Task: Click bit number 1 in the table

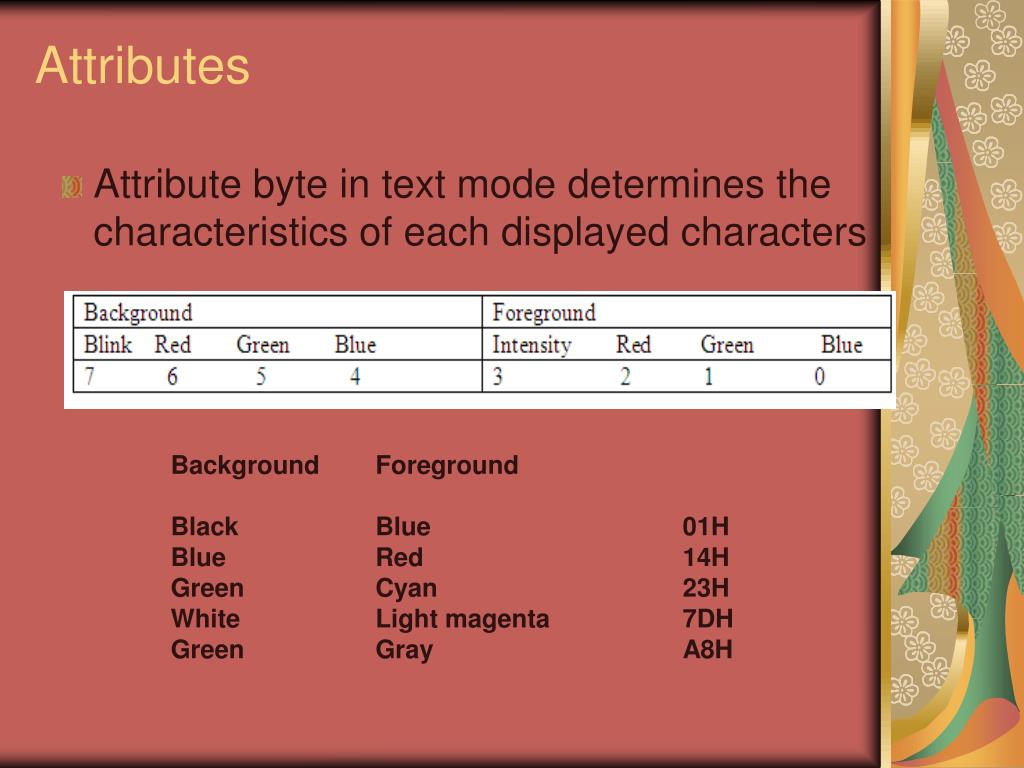Action: 709,376
